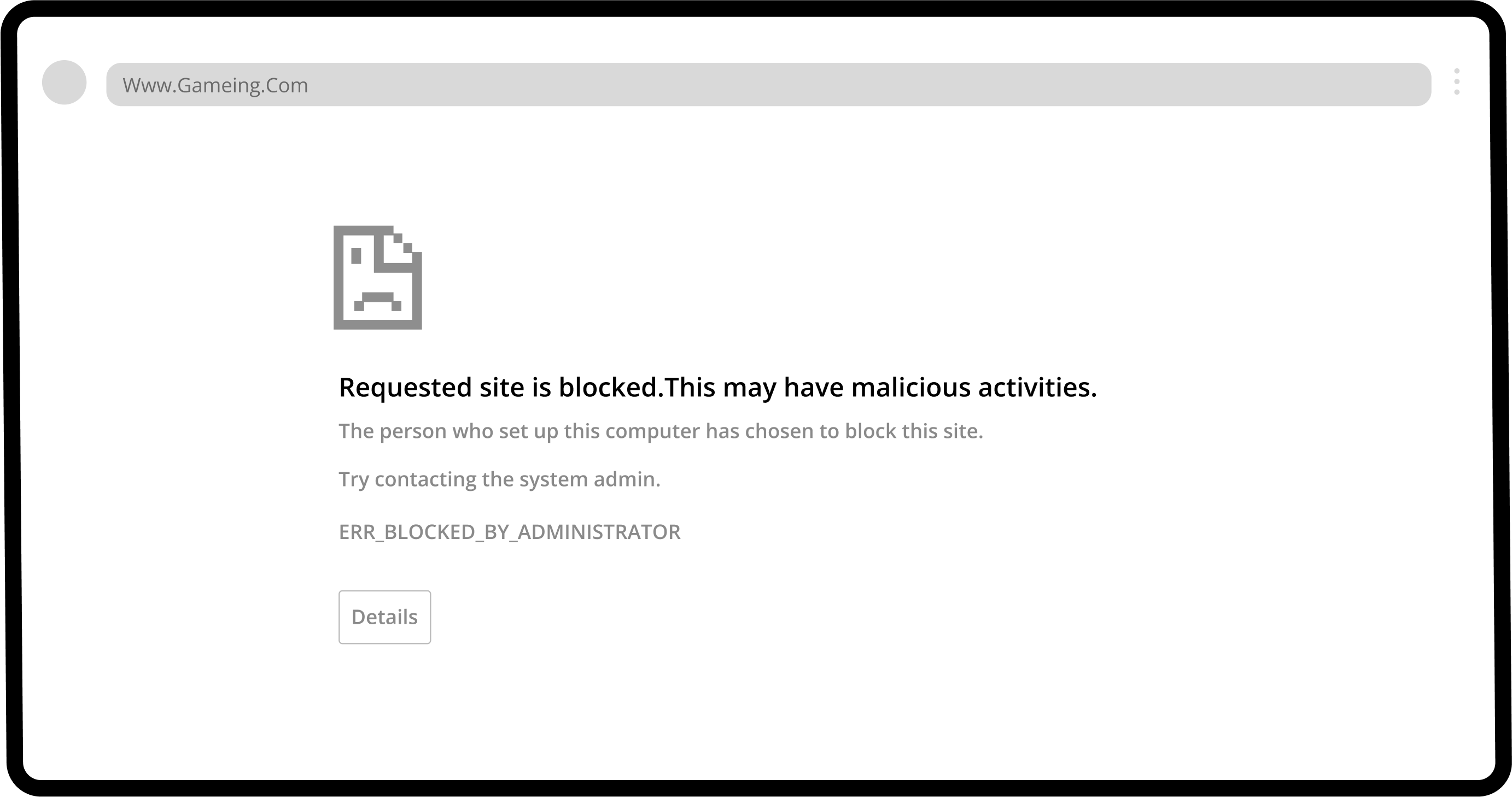Screen dimensions: 1512x797
Task: Click the 'person who set up this computer' message
Action: click(x=661, y=431)
